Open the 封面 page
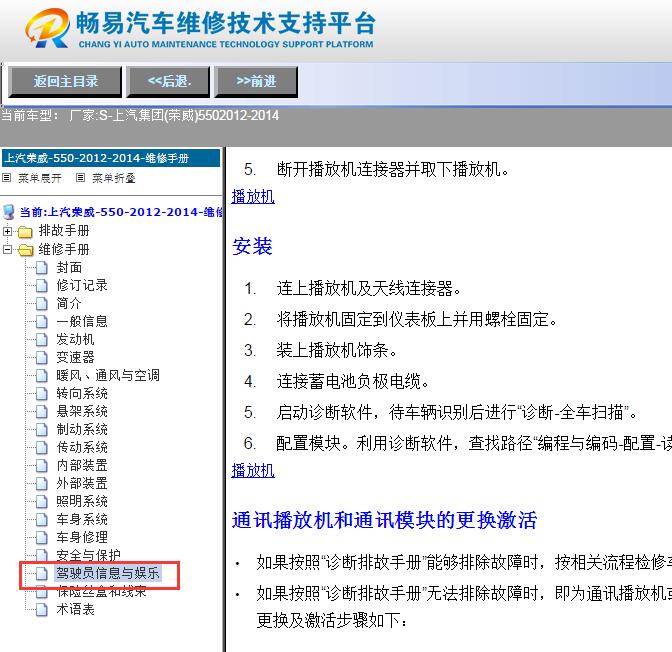This screenshot has height=652, width=672. pos(69,267)
